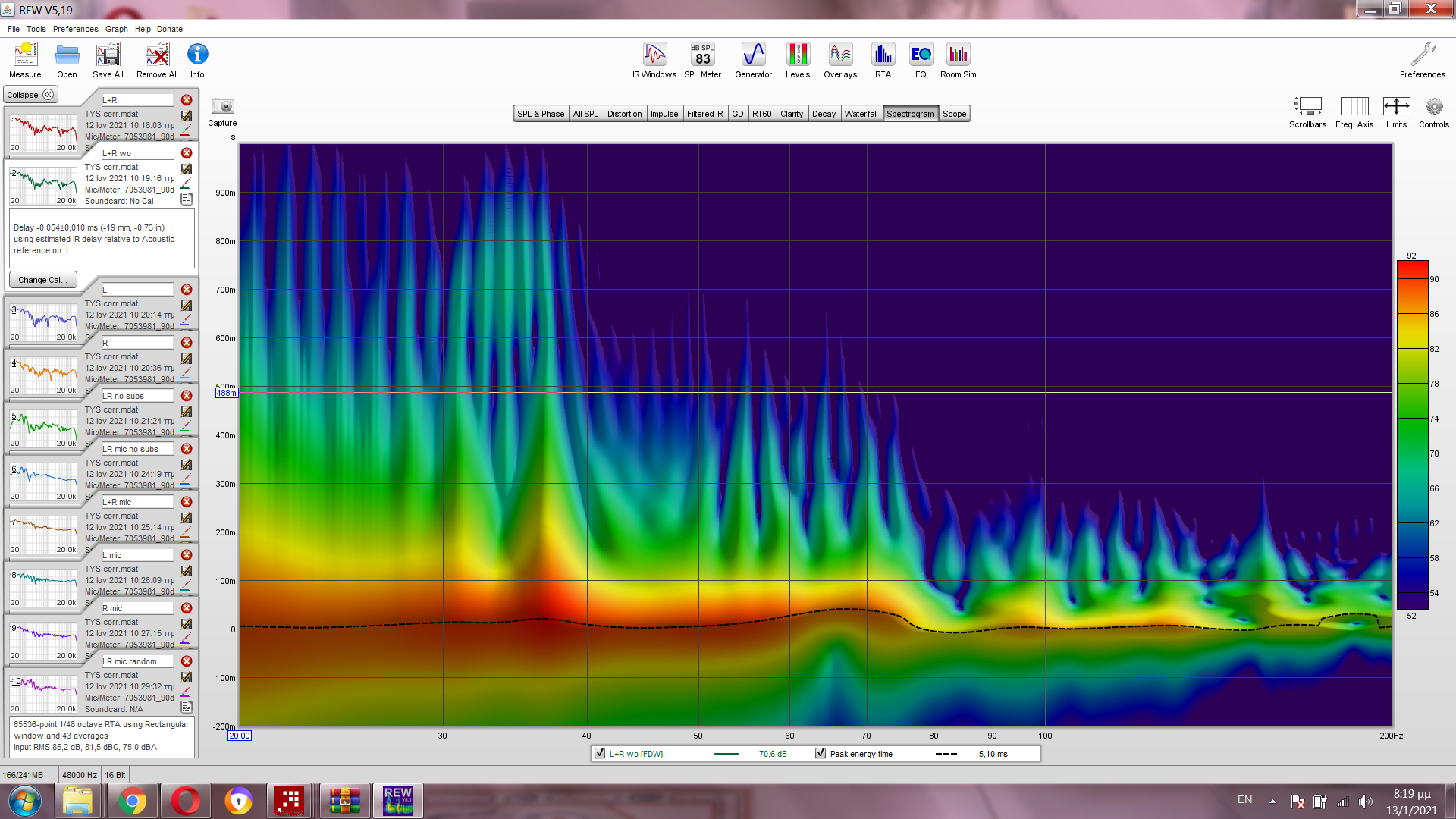
Task: Switch to All SPL tab
Action: tap(585, 114)
